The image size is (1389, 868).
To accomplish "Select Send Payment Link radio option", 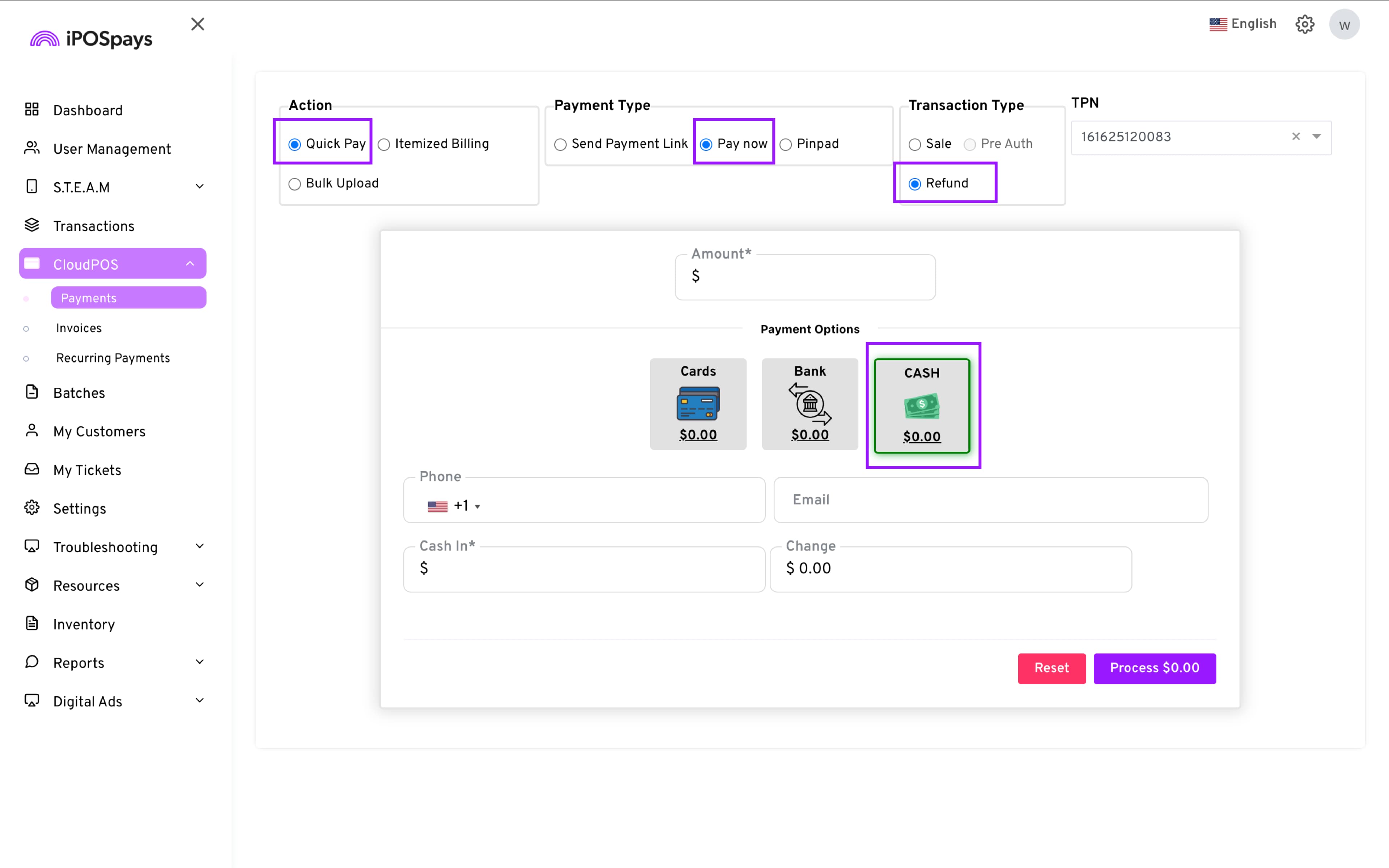I will pyautogui.click(x=560, y=144).
